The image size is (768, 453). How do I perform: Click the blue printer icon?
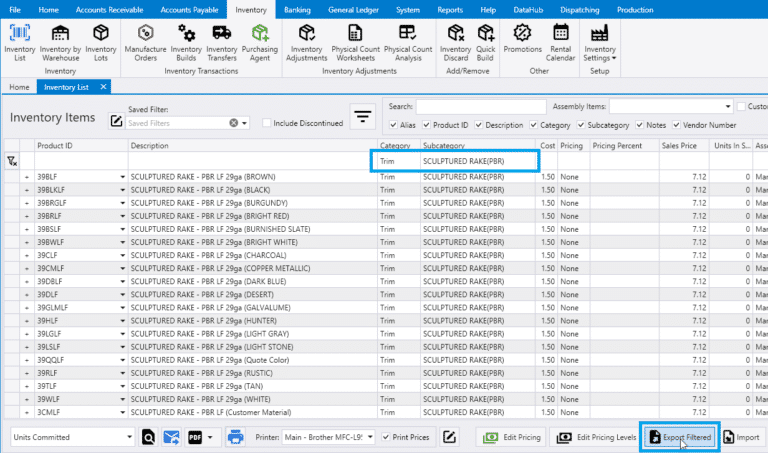235,437
